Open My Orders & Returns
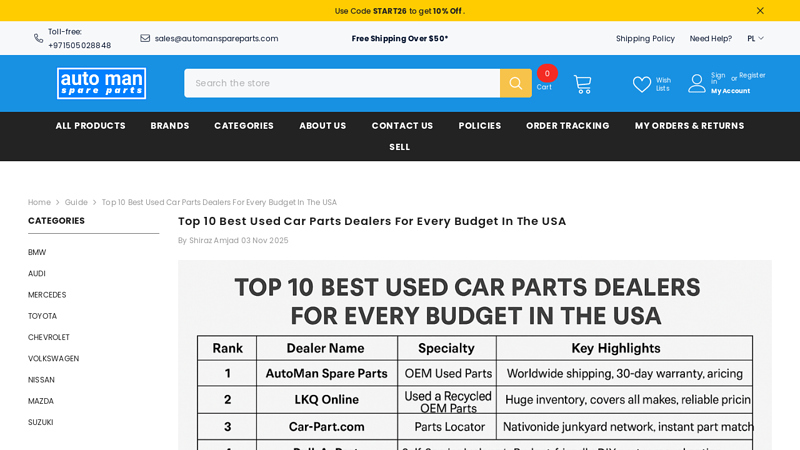This screenshot has height=450, width=800. coord(689,126)
